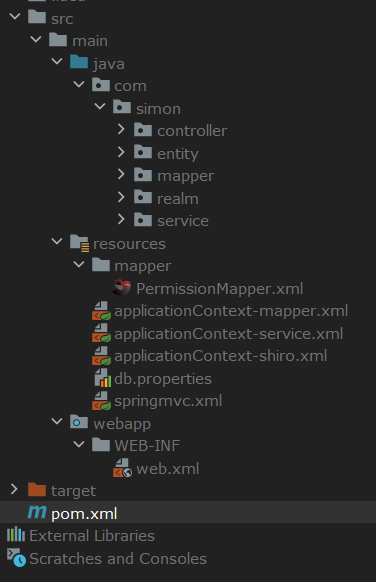Click the orange target folder icon
The height and width of the screenshot is (582, 376).
click(x=37, y=490)
